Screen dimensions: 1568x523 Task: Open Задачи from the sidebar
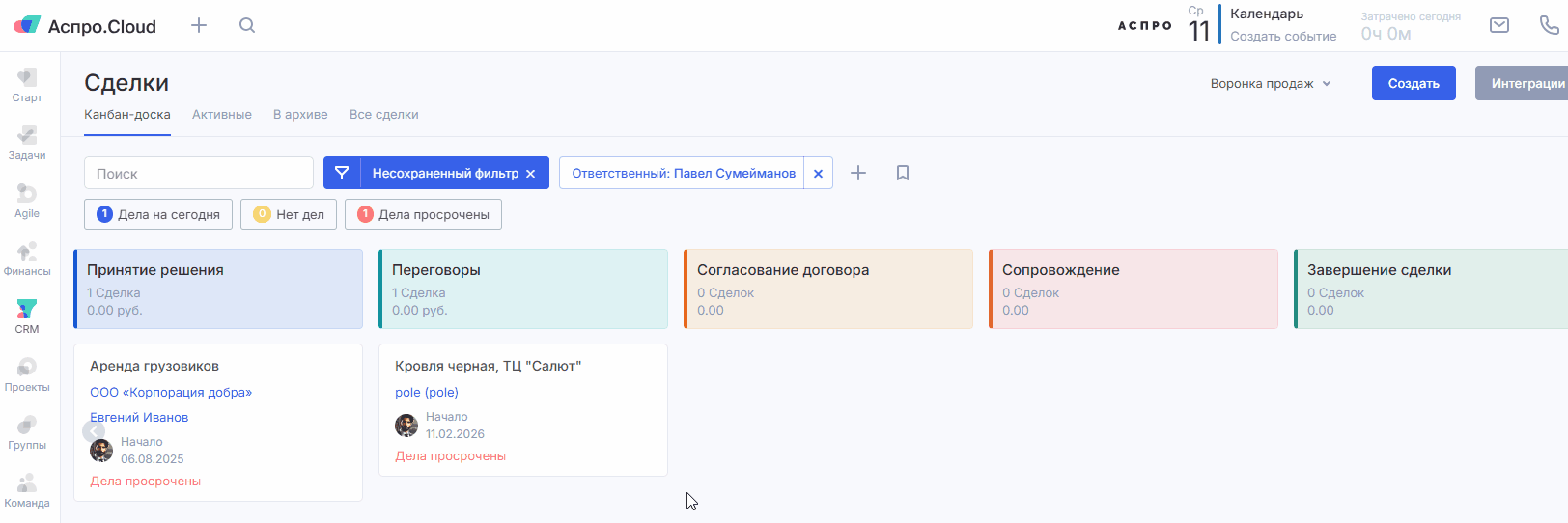(x=27, y=142)
